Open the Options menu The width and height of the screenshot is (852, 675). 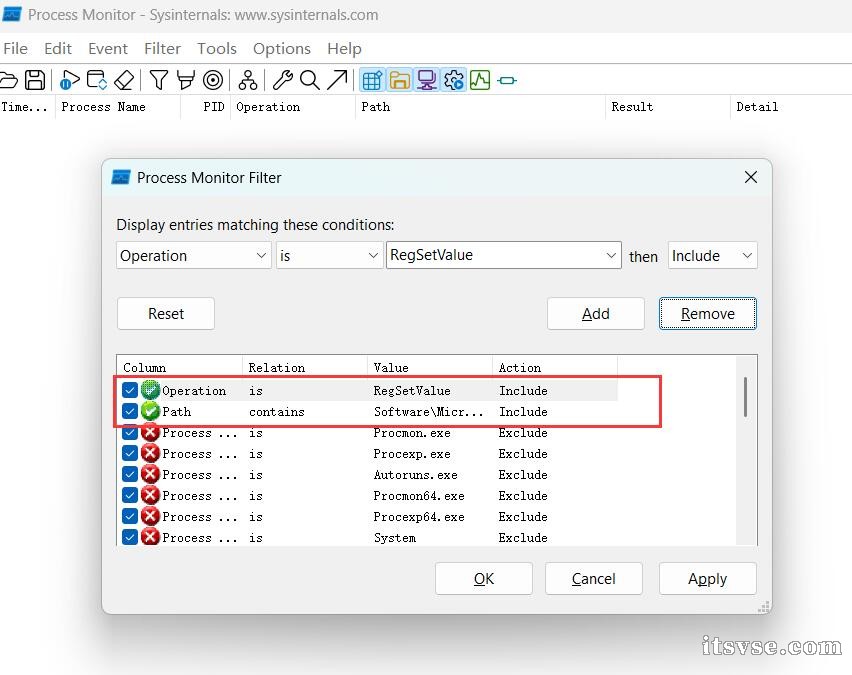pyautogui.click(x=281, y=48)
